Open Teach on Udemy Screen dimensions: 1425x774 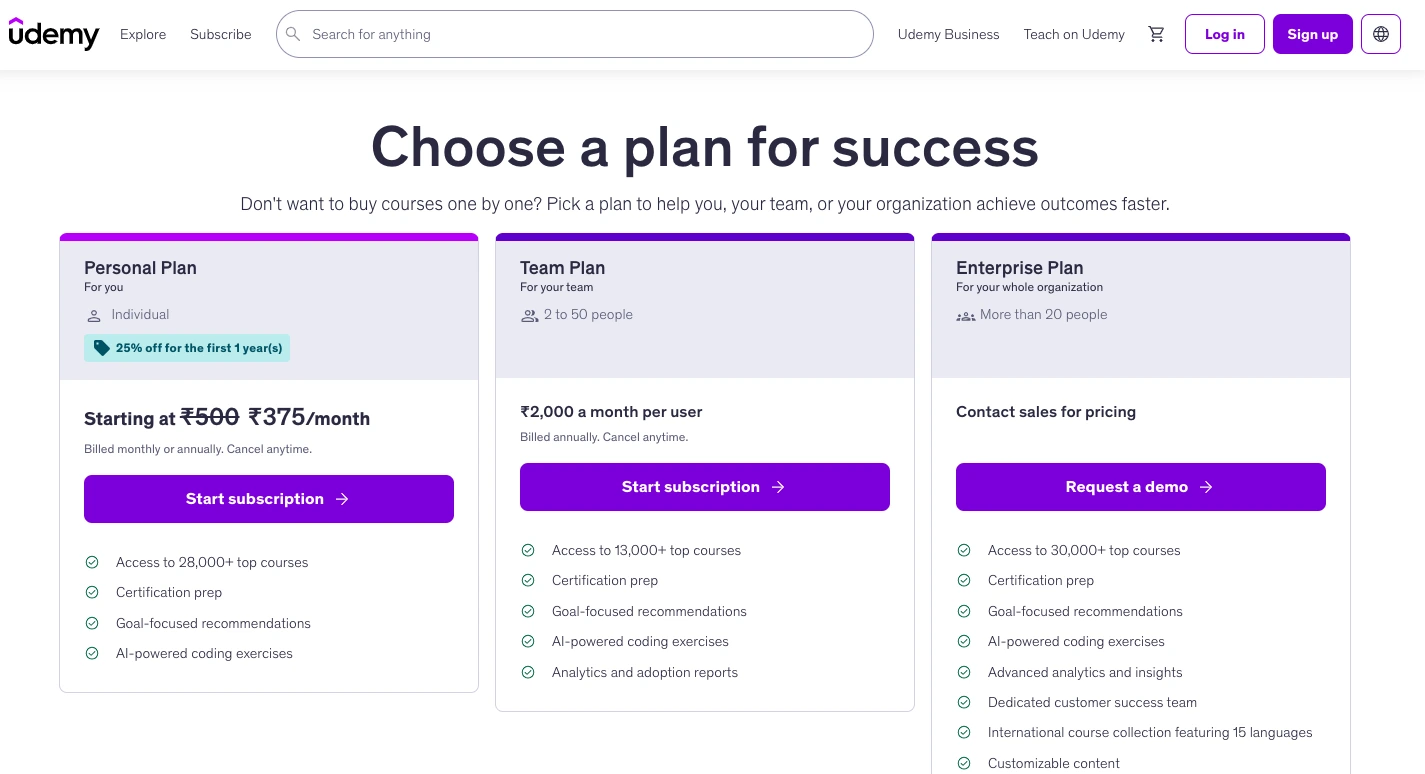click(x=1073, y=34)
